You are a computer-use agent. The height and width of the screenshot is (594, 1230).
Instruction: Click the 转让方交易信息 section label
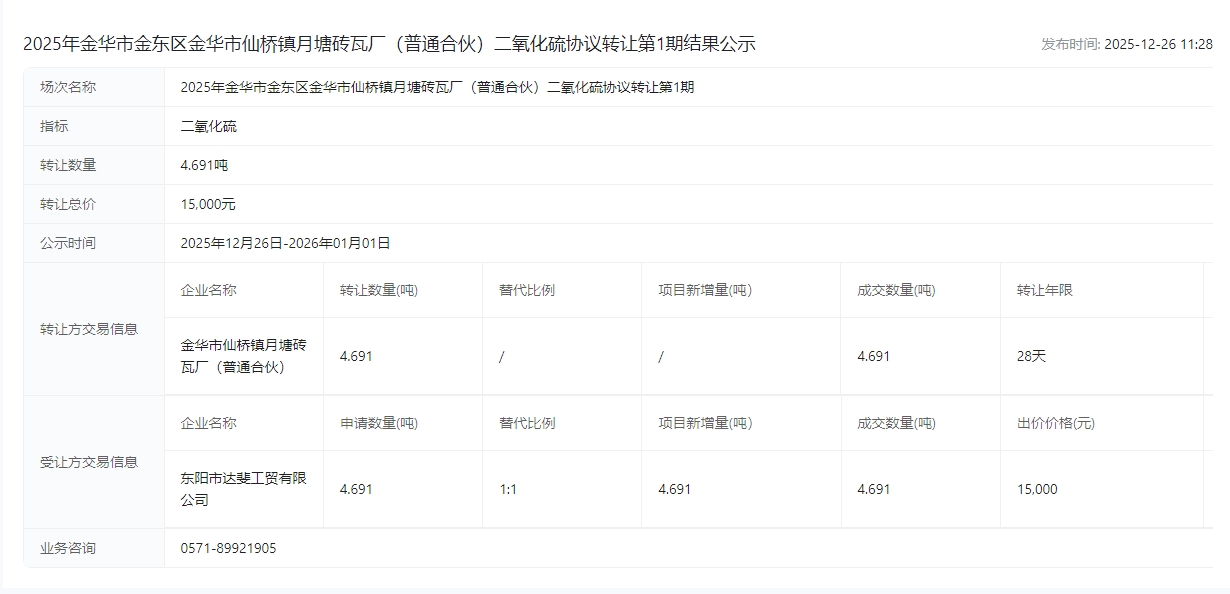[89, 329]
